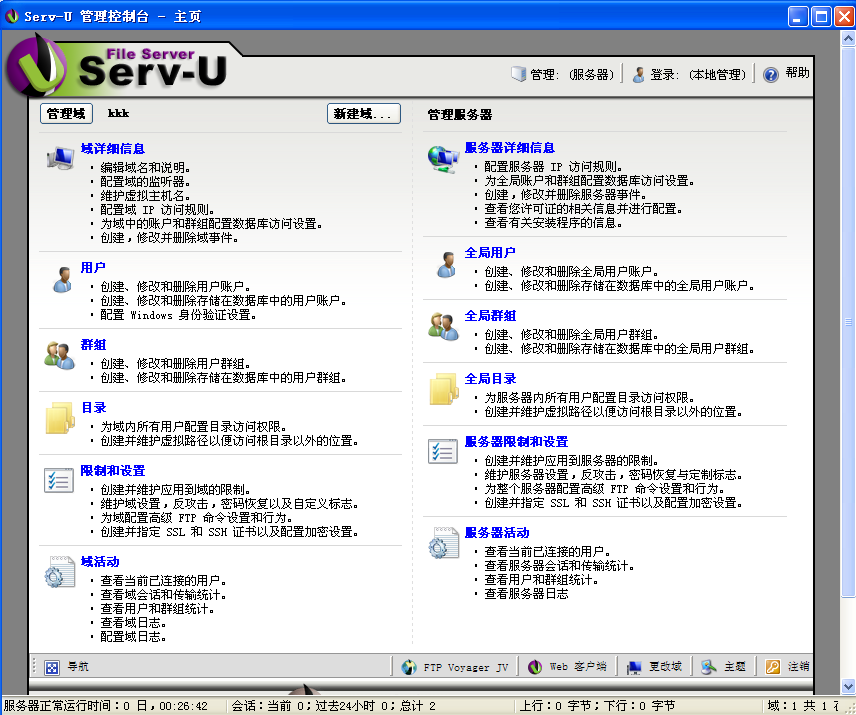Click the navigation bar drag handle grip

[34, 666]
